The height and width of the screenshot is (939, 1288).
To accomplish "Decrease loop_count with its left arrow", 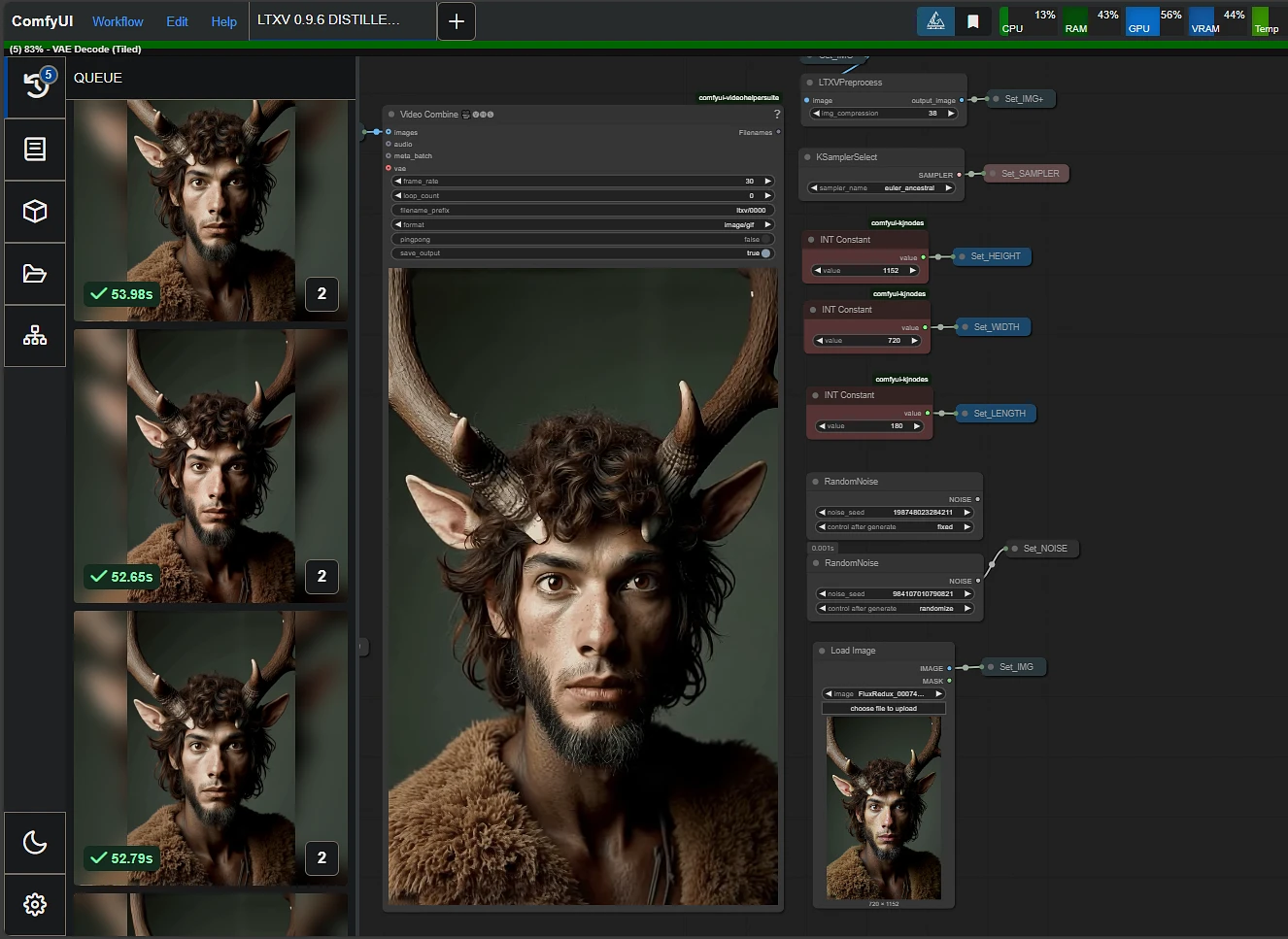I will point(398,196).
